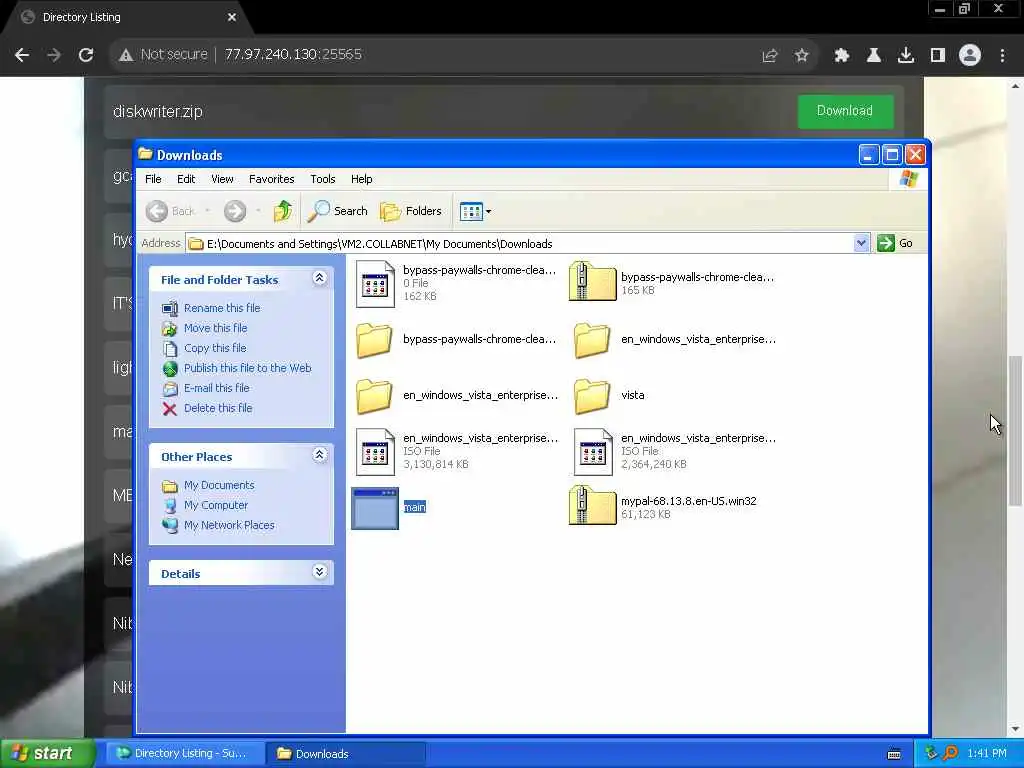Collapse the File and Folder Tasks panel

[x=319, y=278]
